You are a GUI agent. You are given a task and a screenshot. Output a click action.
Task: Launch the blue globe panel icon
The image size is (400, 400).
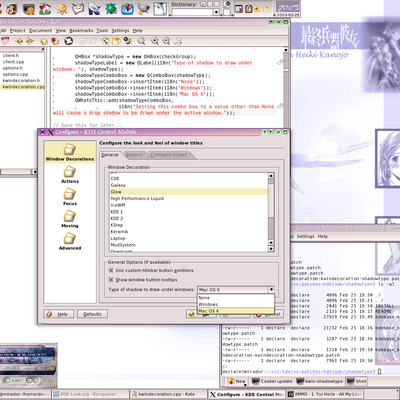(111, 9)
